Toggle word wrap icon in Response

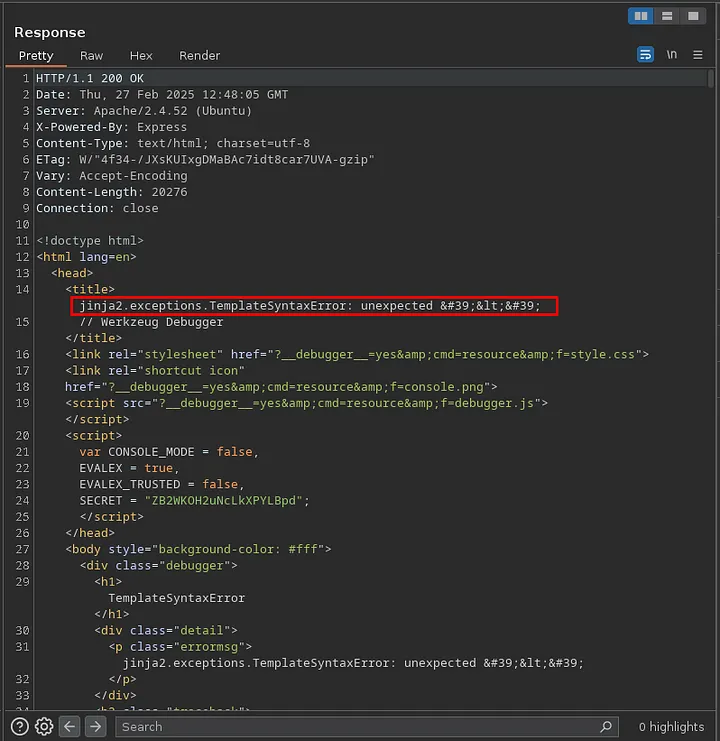[645, 55]
